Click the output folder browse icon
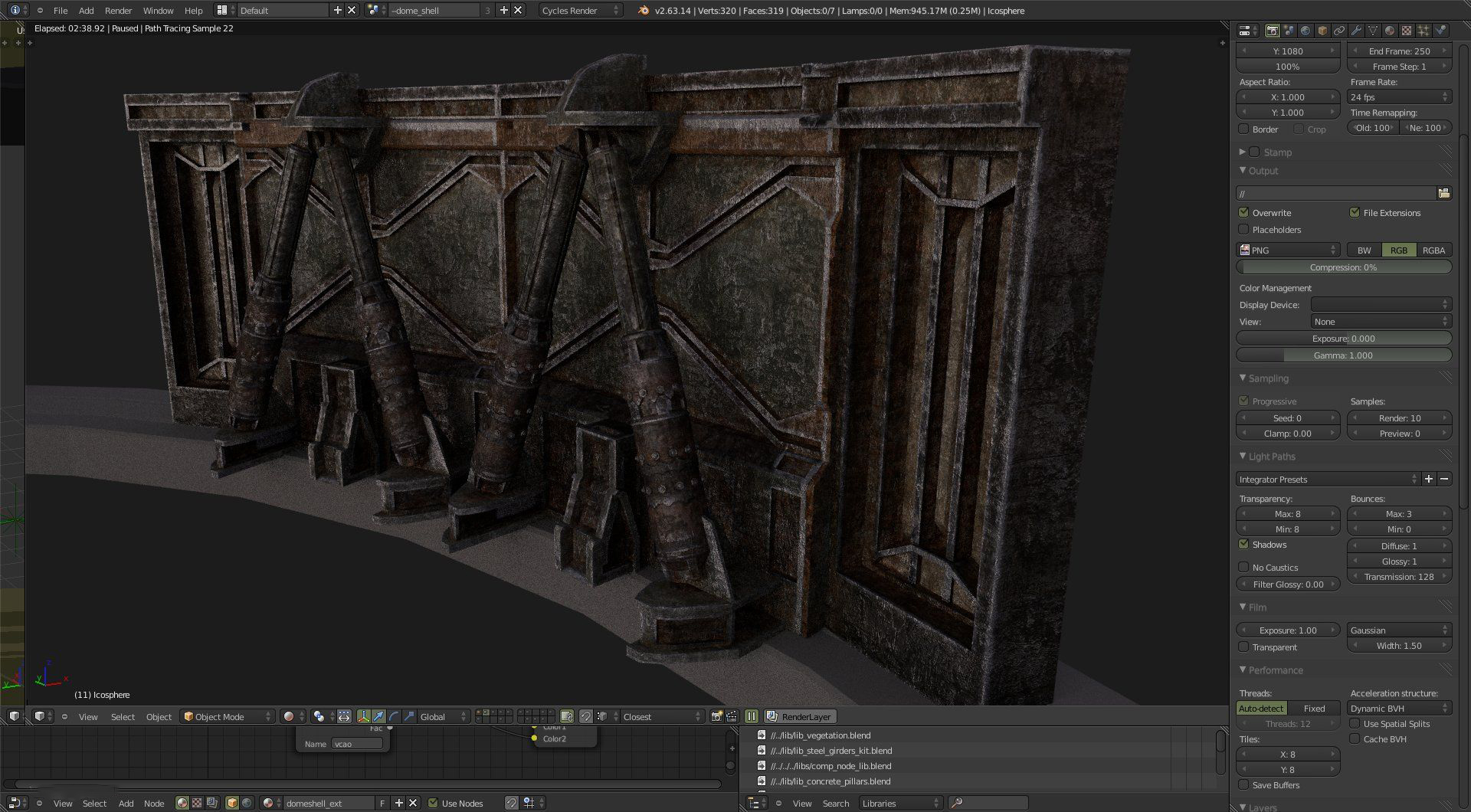1471x812 pixels. tap(1444, 193)
